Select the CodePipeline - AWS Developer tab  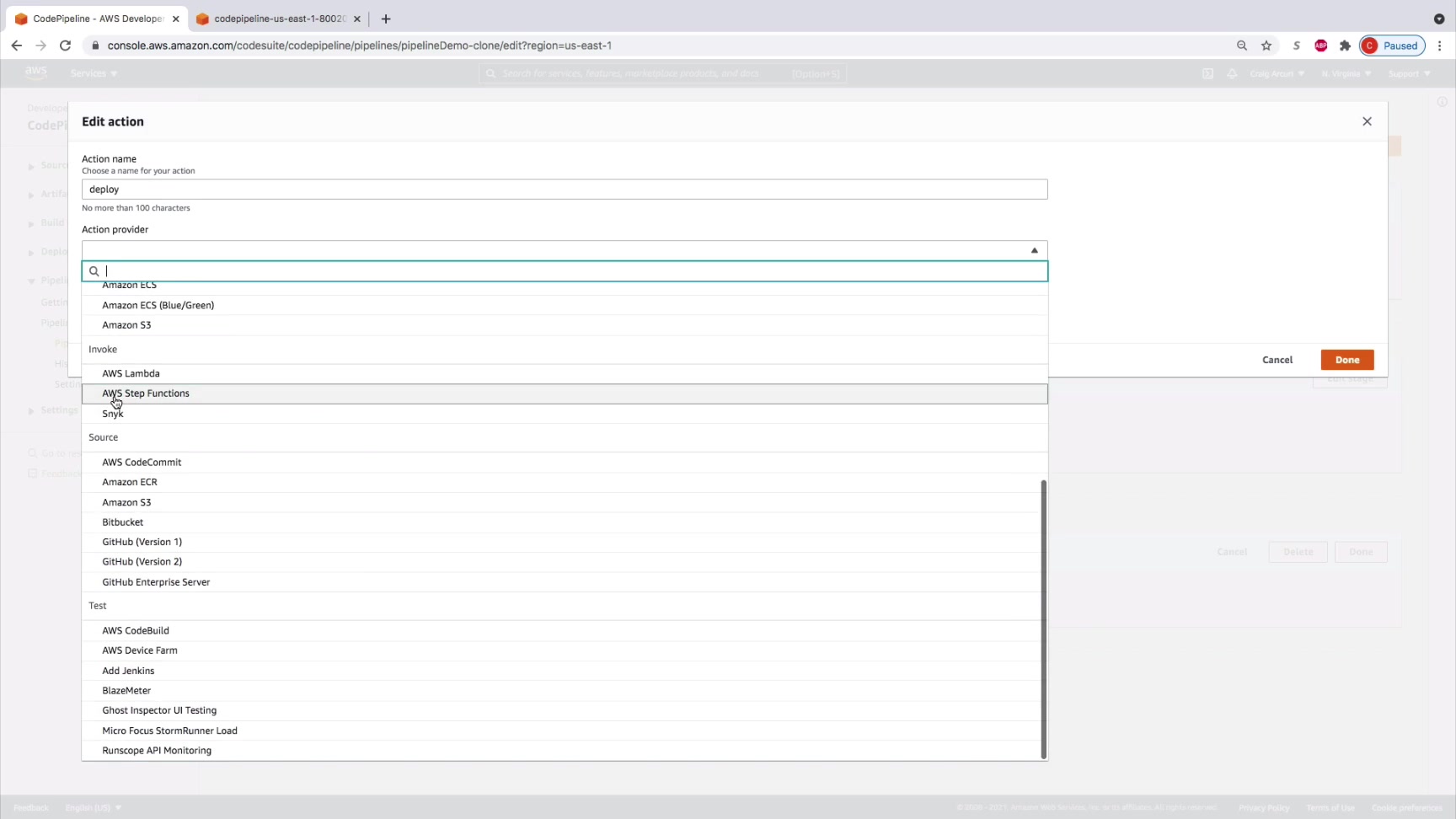[x=97, y=19]
